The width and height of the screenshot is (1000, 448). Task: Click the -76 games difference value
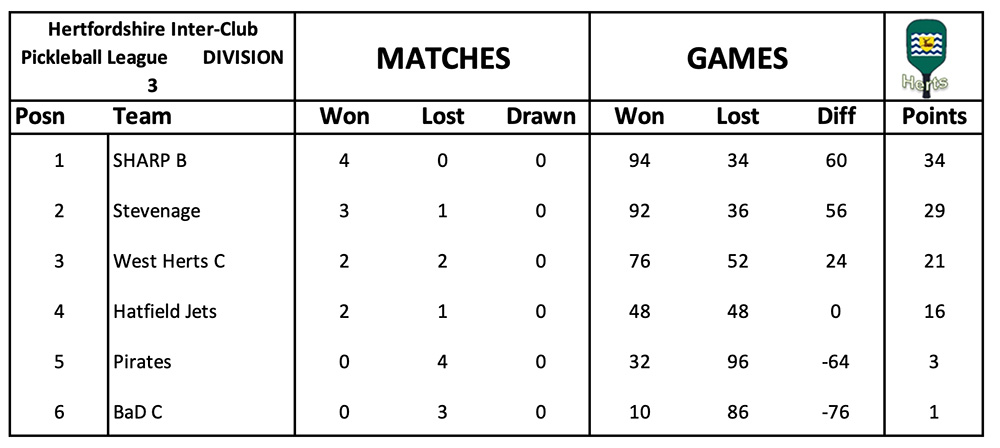pyautogui.click(x=836, y=411)
